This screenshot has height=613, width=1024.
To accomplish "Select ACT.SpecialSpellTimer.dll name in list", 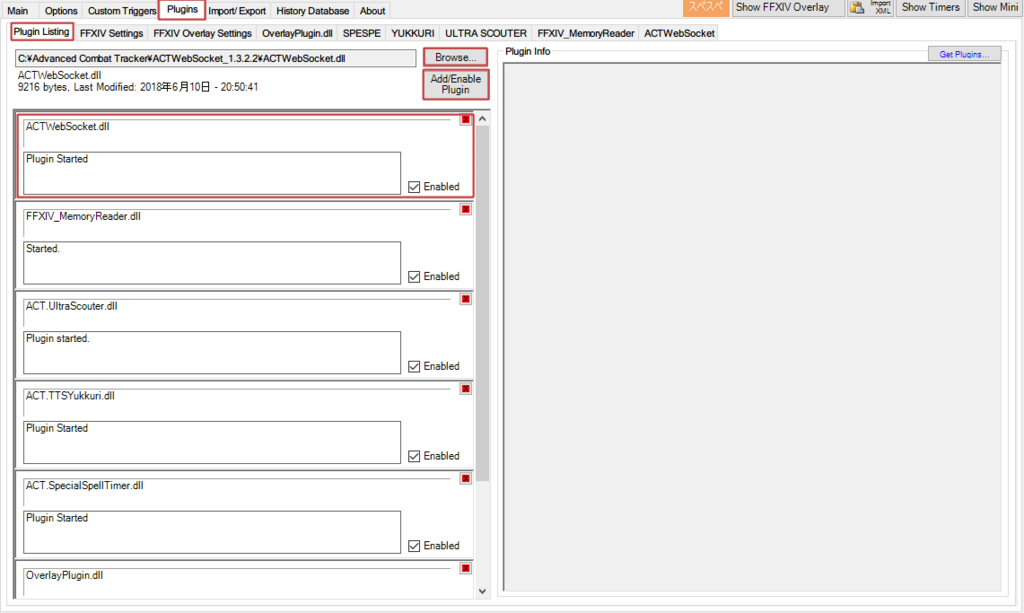I will tap(85, 486).
